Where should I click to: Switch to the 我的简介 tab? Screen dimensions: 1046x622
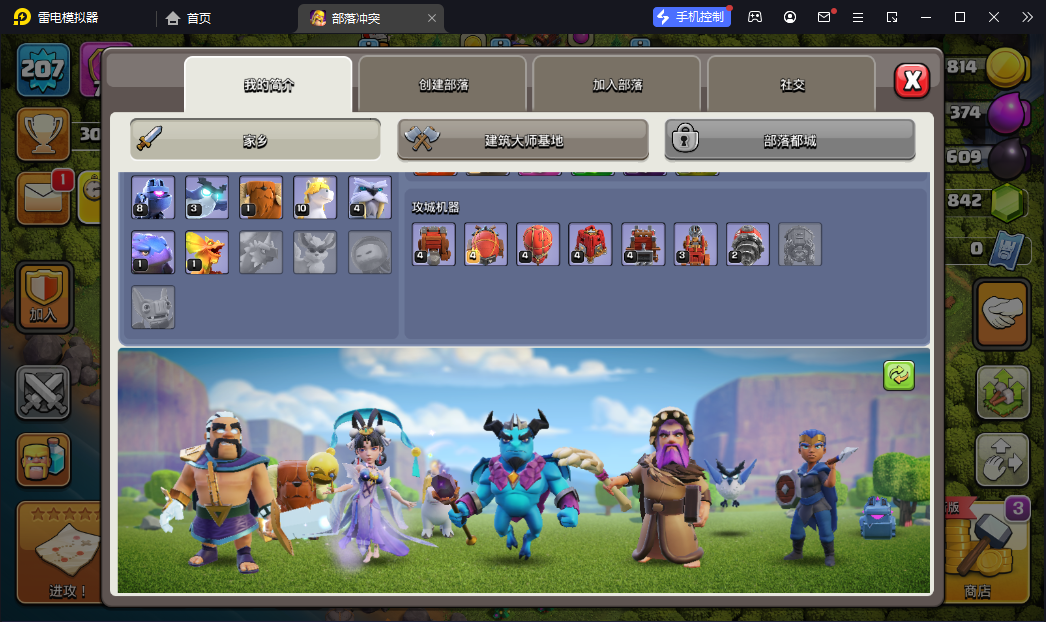click(268, 84)
